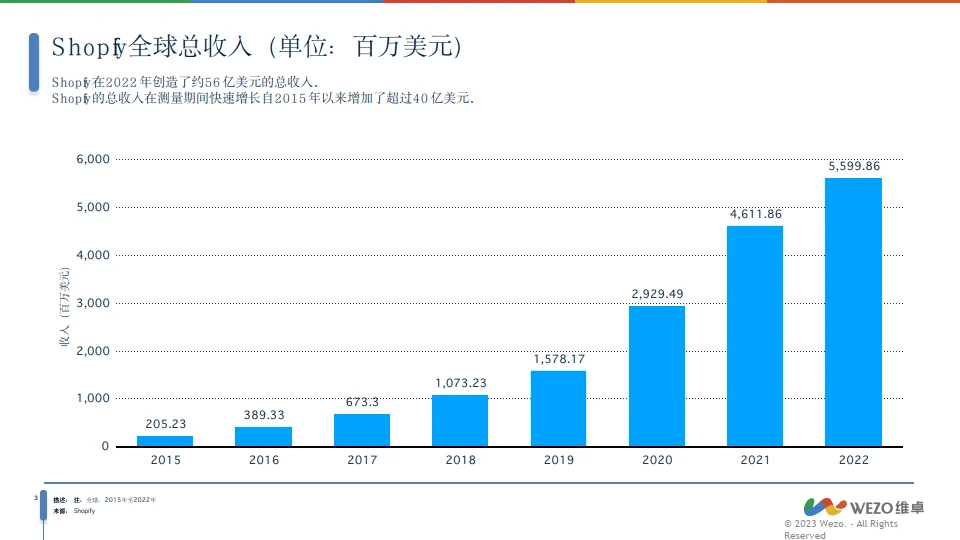Image resolution: width=960 pixels, height=540 pixels.
Task: Select the 2020 revenue bar
Action: tap(657, 376)
